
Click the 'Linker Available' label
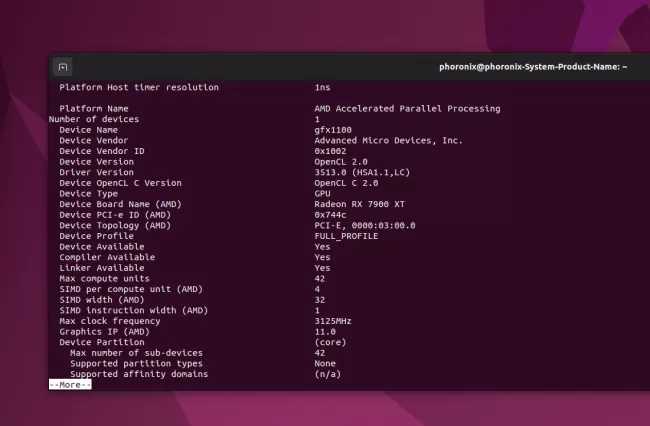[x=102, y=268]
